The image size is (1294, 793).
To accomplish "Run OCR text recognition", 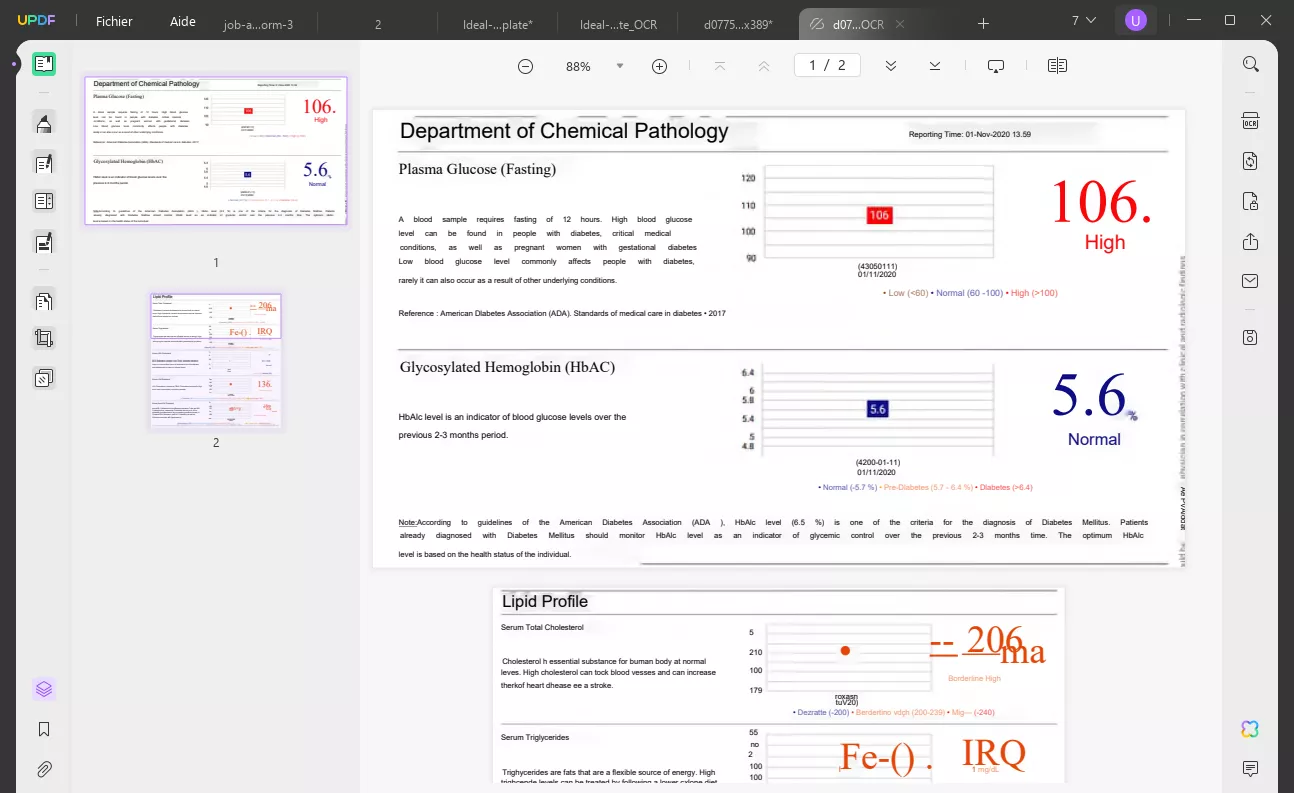I will pyautogui.click(x=1250, y=121).
